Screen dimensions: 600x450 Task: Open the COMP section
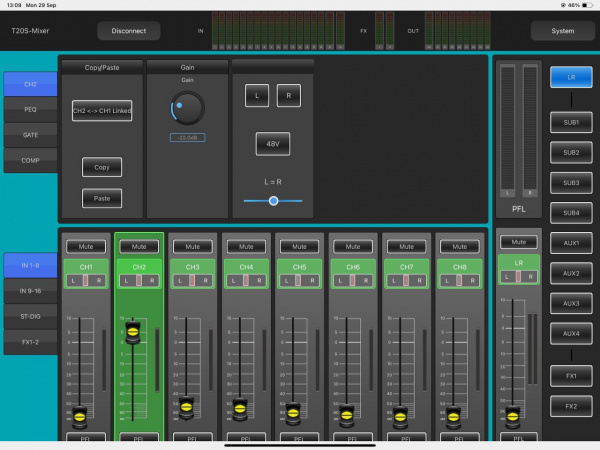click(30, 160)
